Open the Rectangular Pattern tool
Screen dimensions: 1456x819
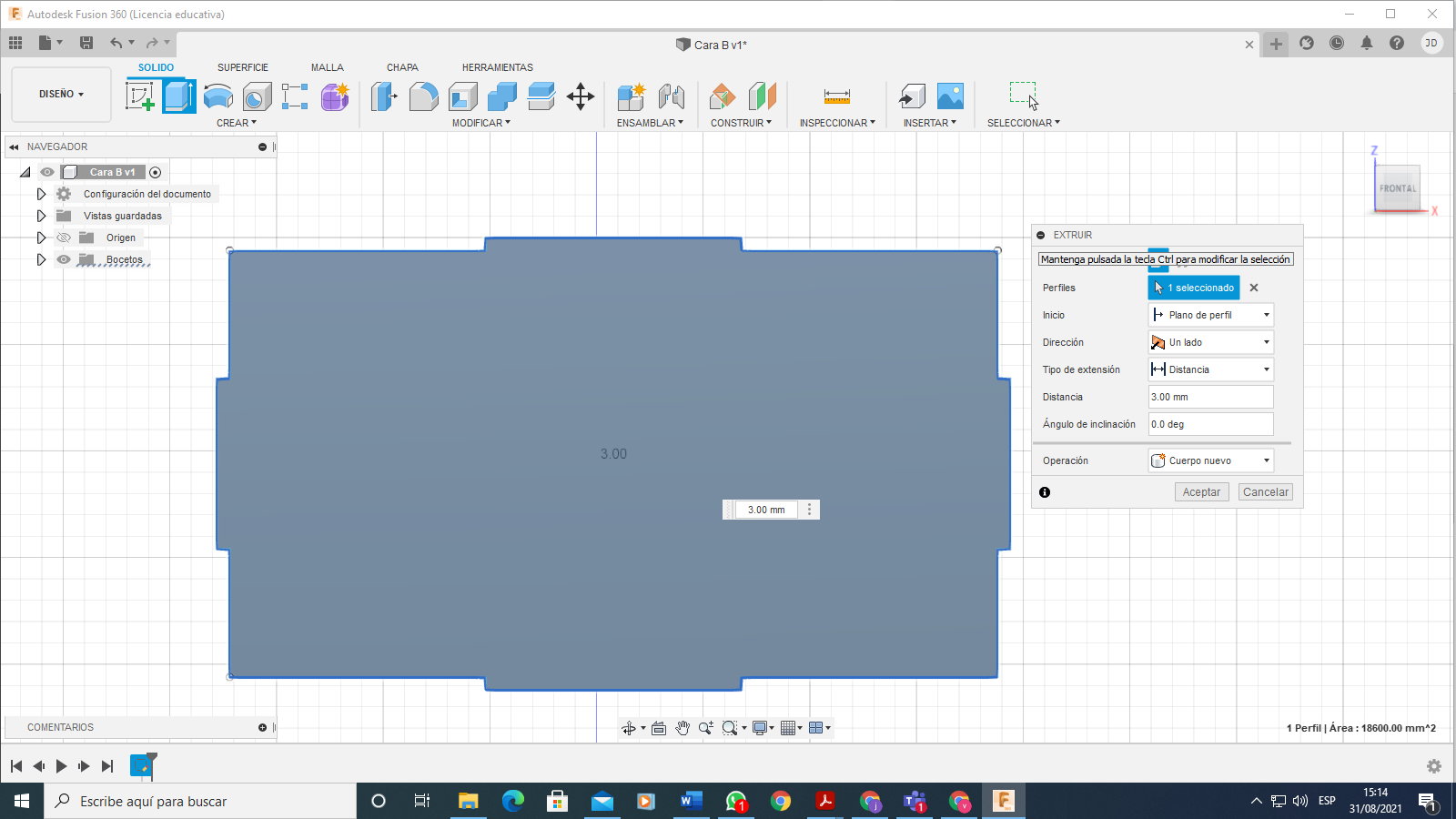click(x=295, y=96)
